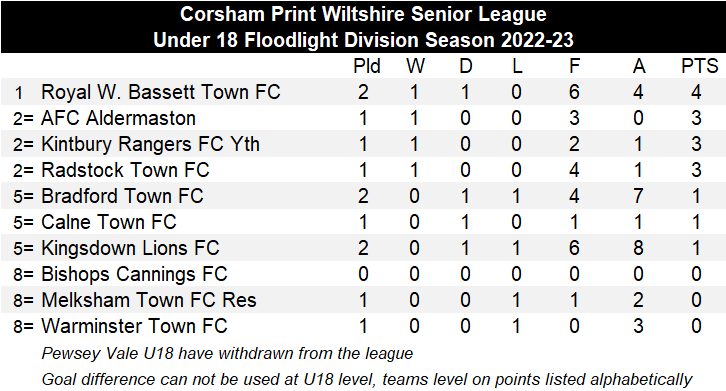Click the A column header
The width and height of the screenshot is (726, 391).
(639, 66)
